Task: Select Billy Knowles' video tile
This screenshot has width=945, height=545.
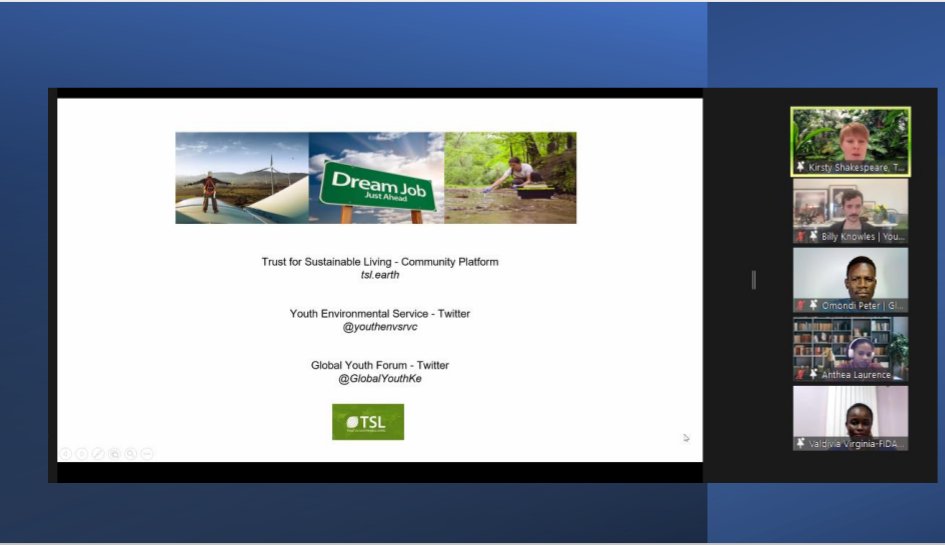Action: (850, 211)
